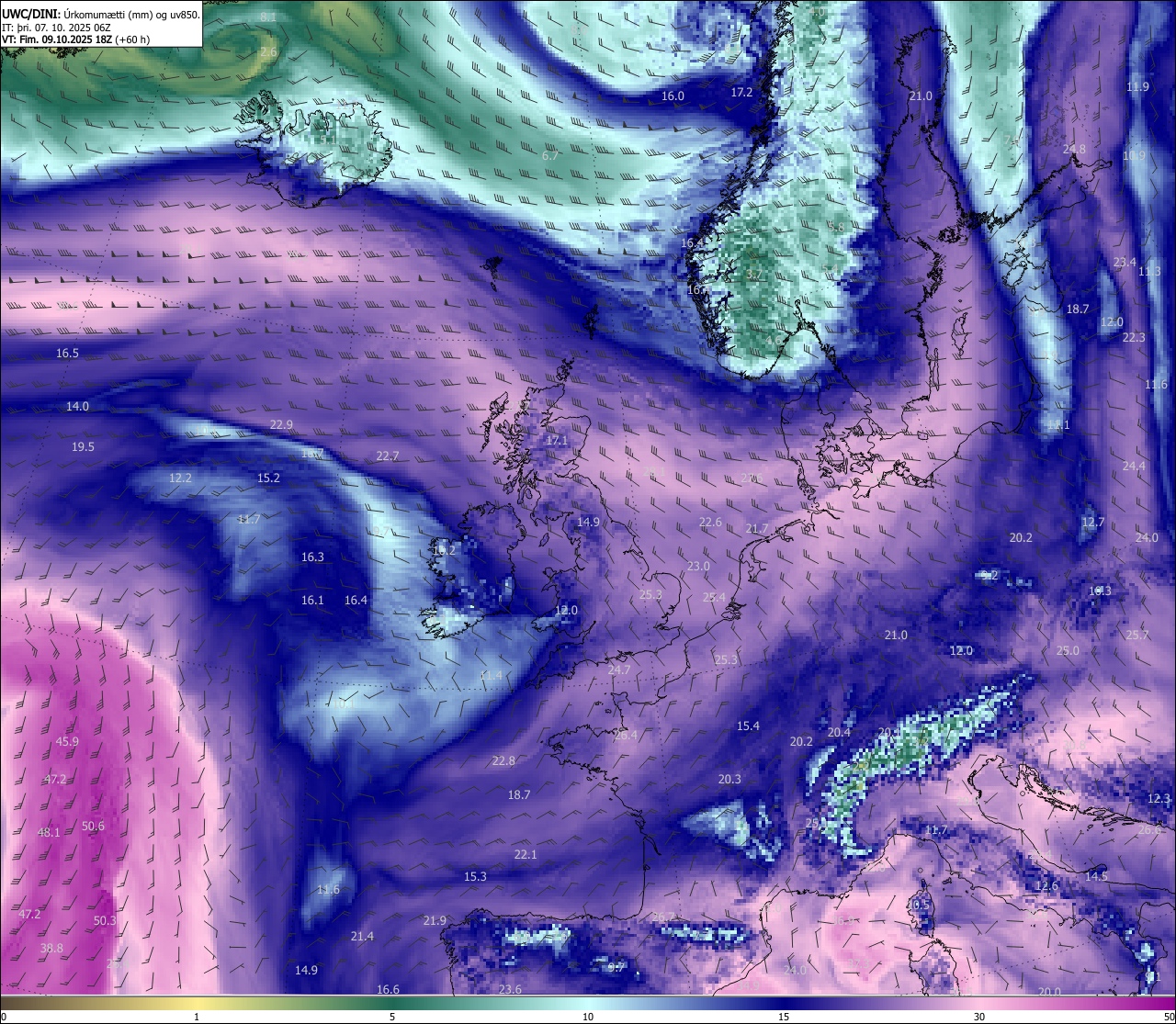Click the 23.4 value label
This screenshot has height=1024, width=1176.
click(x=1125, y=263)
